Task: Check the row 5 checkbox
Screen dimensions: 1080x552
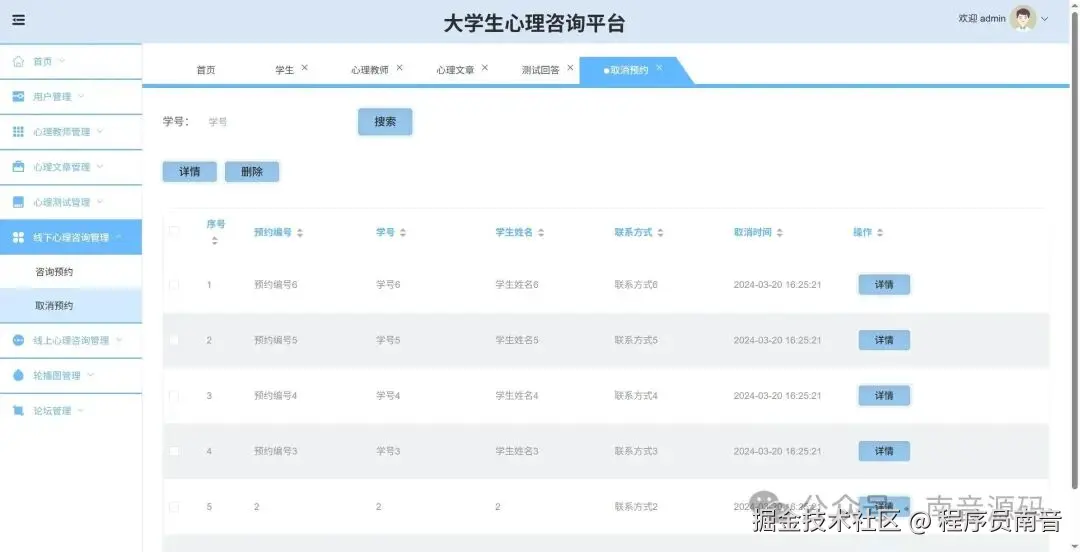Action: click(174, 507)
